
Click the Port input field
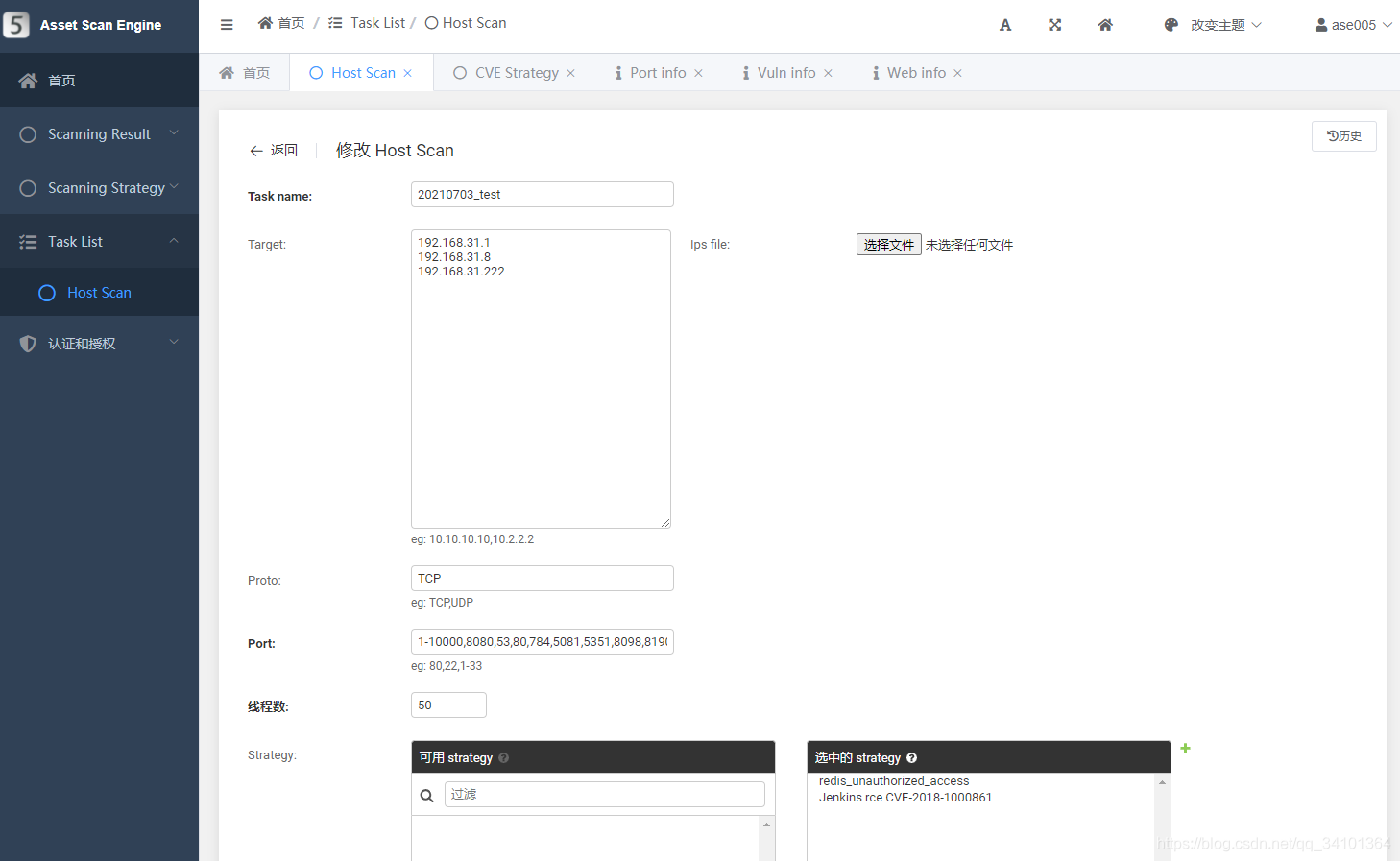tap(543, 641)
